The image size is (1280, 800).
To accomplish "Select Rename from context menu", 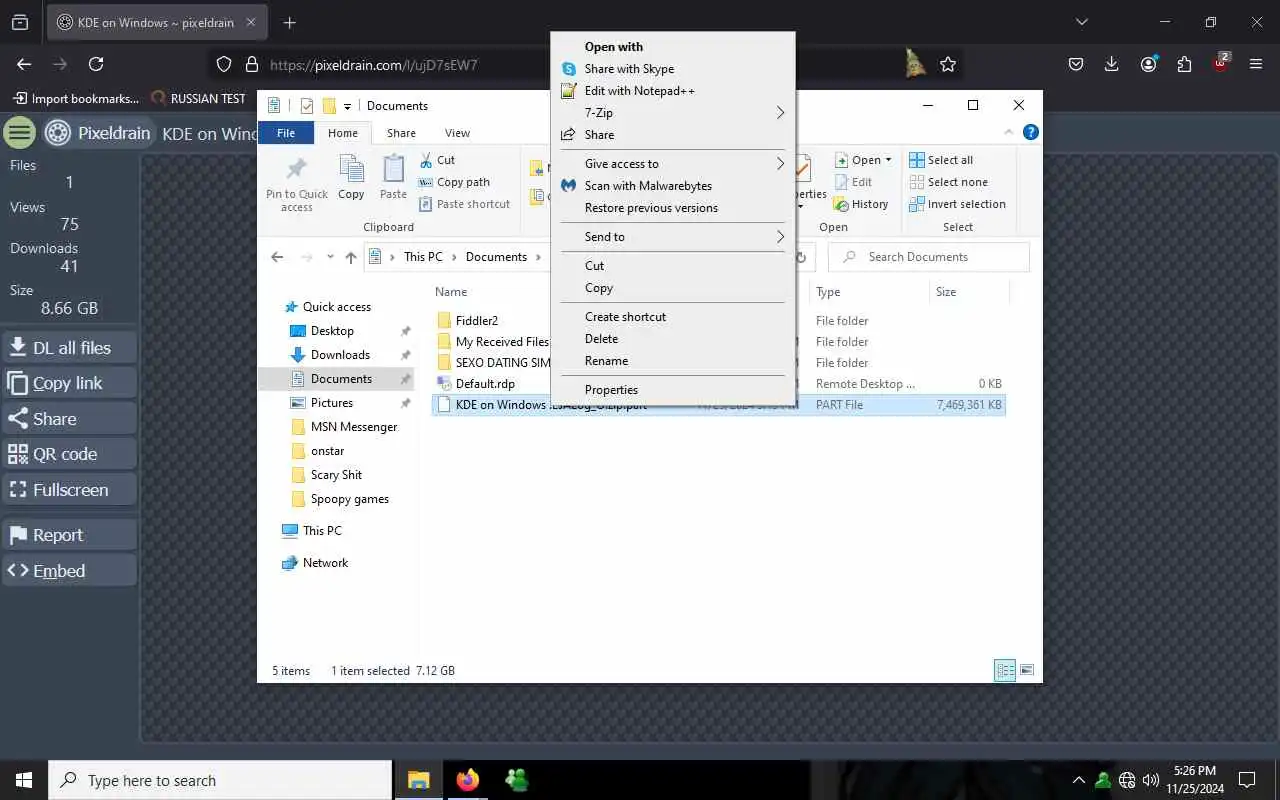I will pos(673,361).
